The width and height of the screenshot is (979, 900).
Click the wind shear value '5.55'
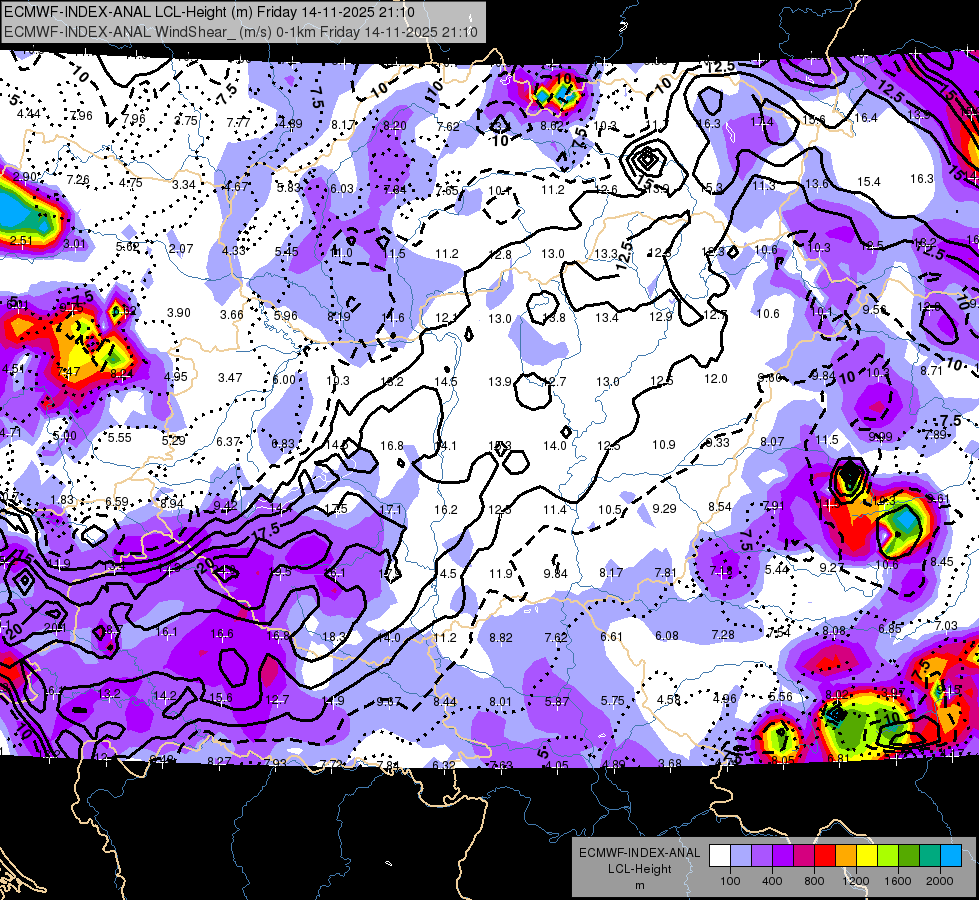click(x=120, y=438)
